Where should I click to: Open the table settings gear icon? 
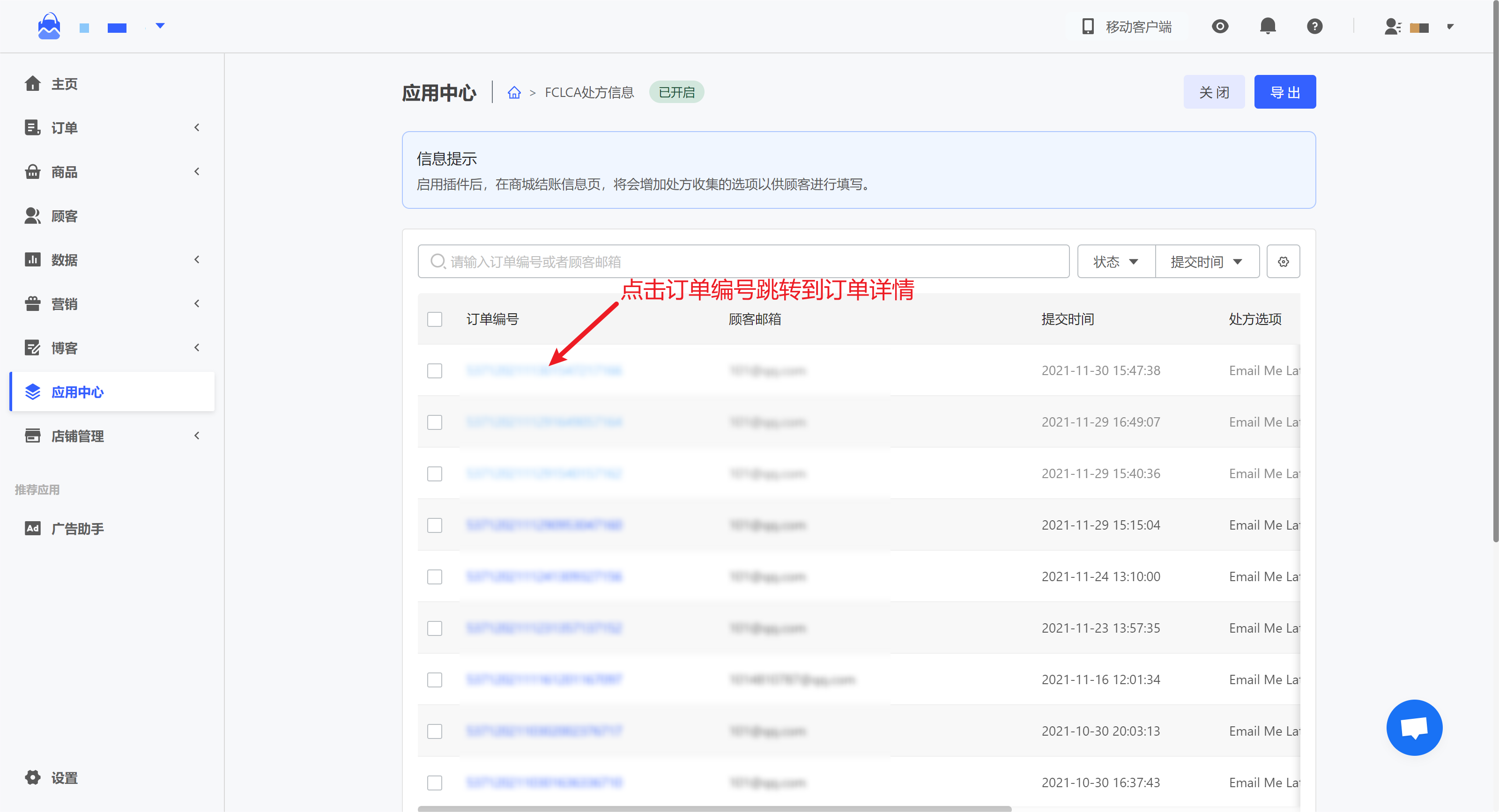[1283, 262]
